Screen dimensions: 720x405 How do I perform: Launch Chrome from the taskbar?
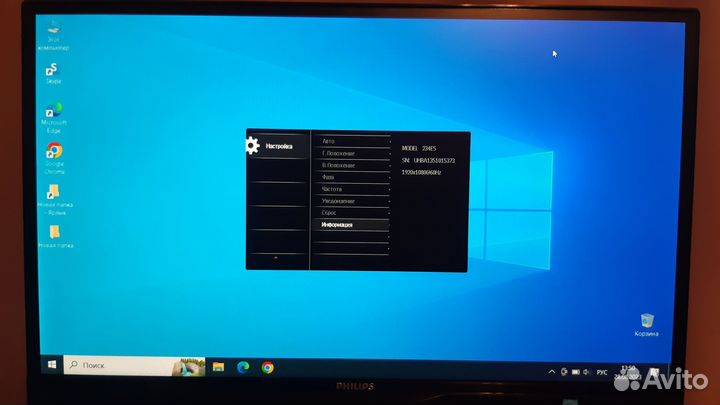[268, 368]
